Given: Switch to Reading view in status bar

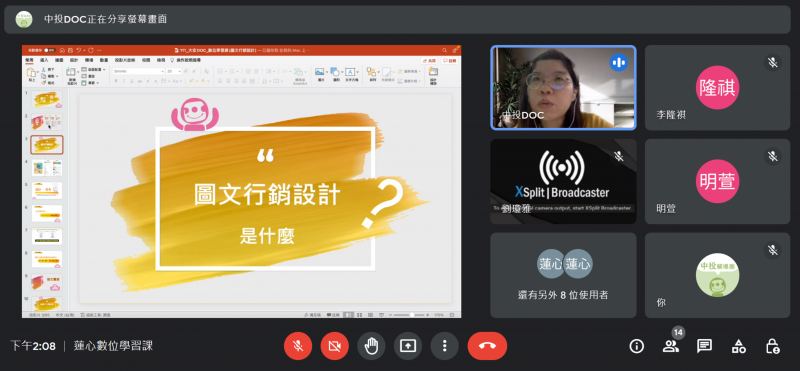Looking at the screenshot, I should (x=369, y=315).
